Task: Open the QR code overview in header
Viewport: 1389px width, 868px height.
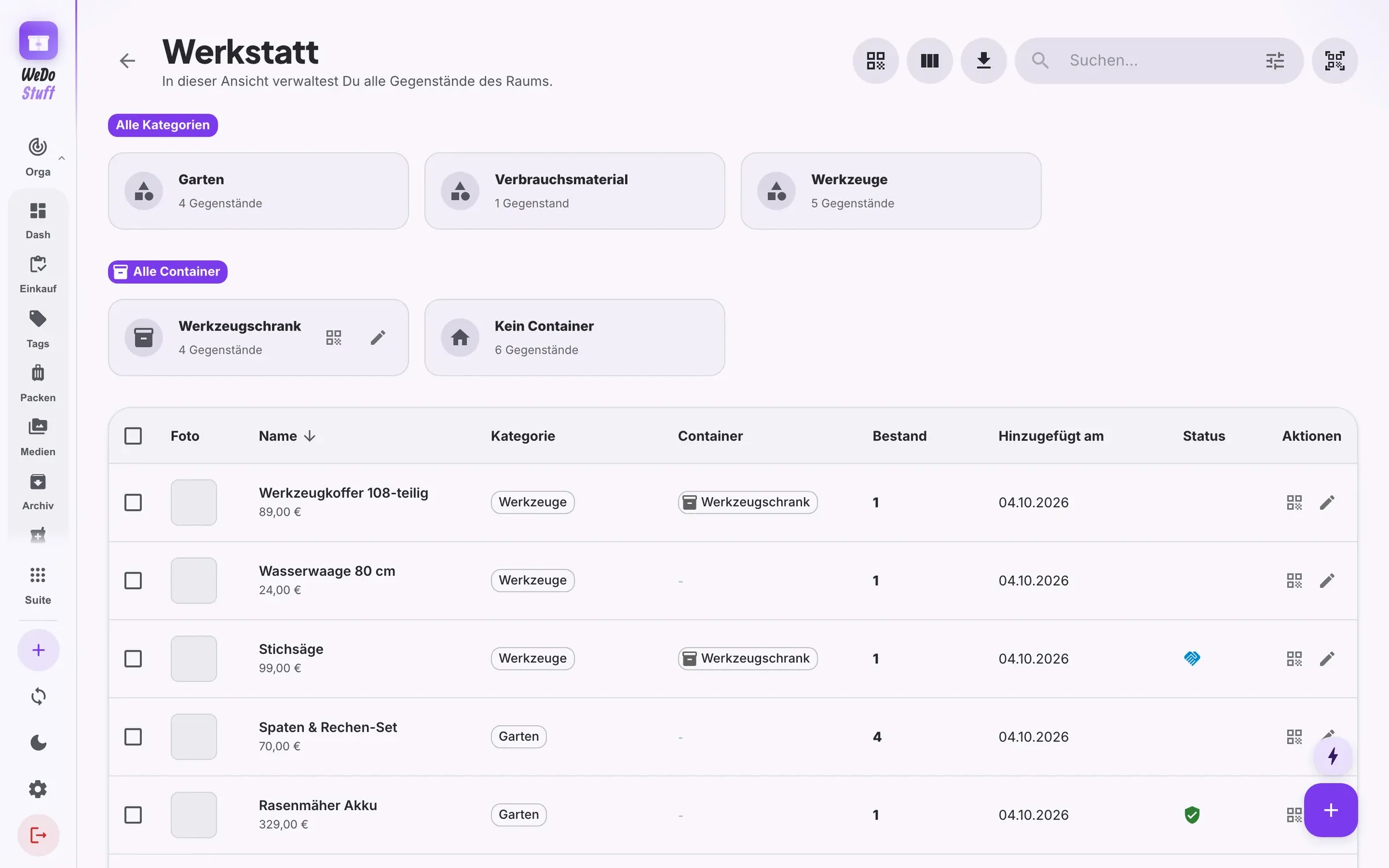Action: pyautogui.click(x=875, y=61)
